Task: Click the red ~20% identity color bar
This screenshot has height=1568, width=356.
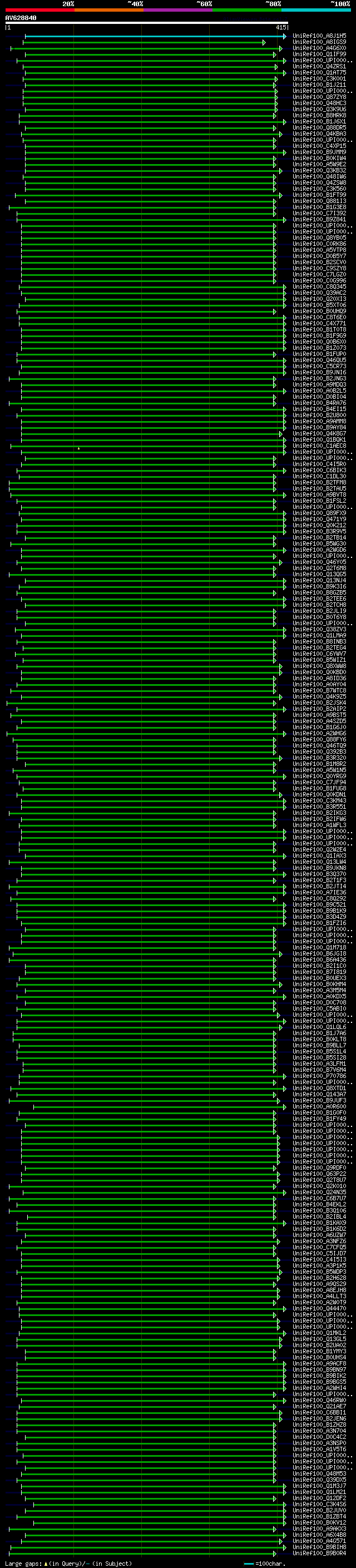Action: [39, 10]
